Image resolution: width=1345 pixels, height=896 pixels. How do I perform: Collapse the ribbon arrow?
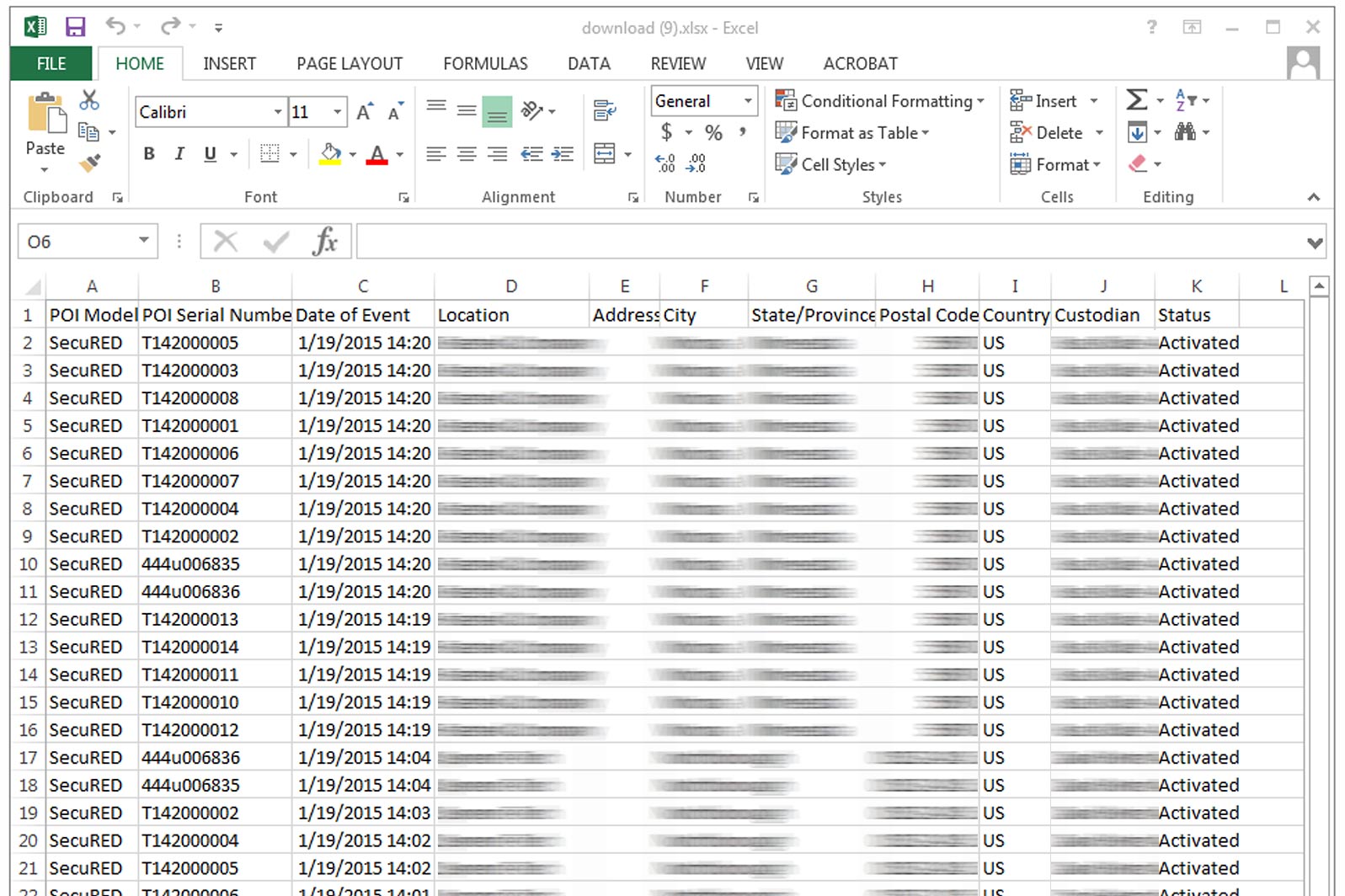[1313, 197]
